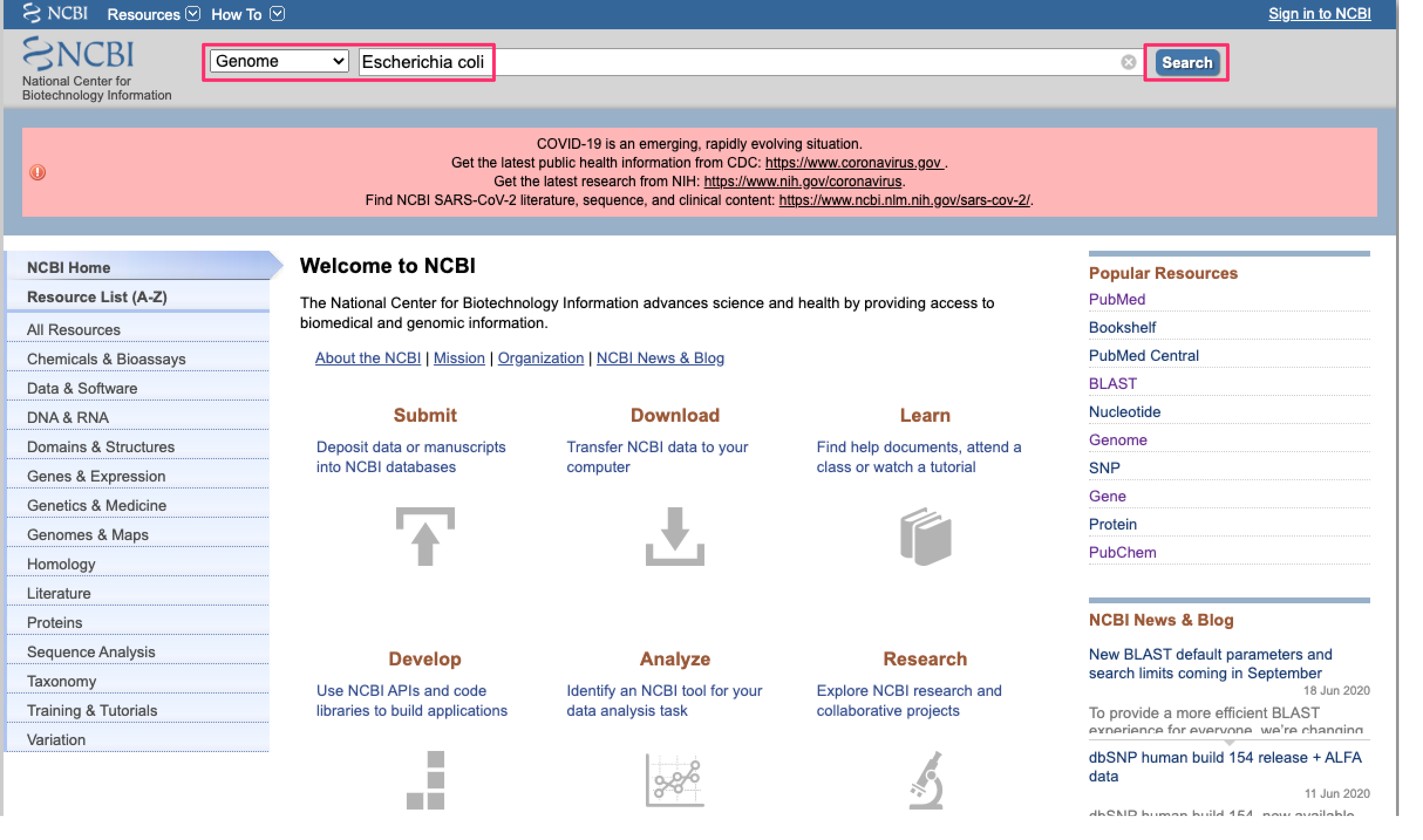
Task: Select NCBI Home in sidebar
Action: coord(138,267)
